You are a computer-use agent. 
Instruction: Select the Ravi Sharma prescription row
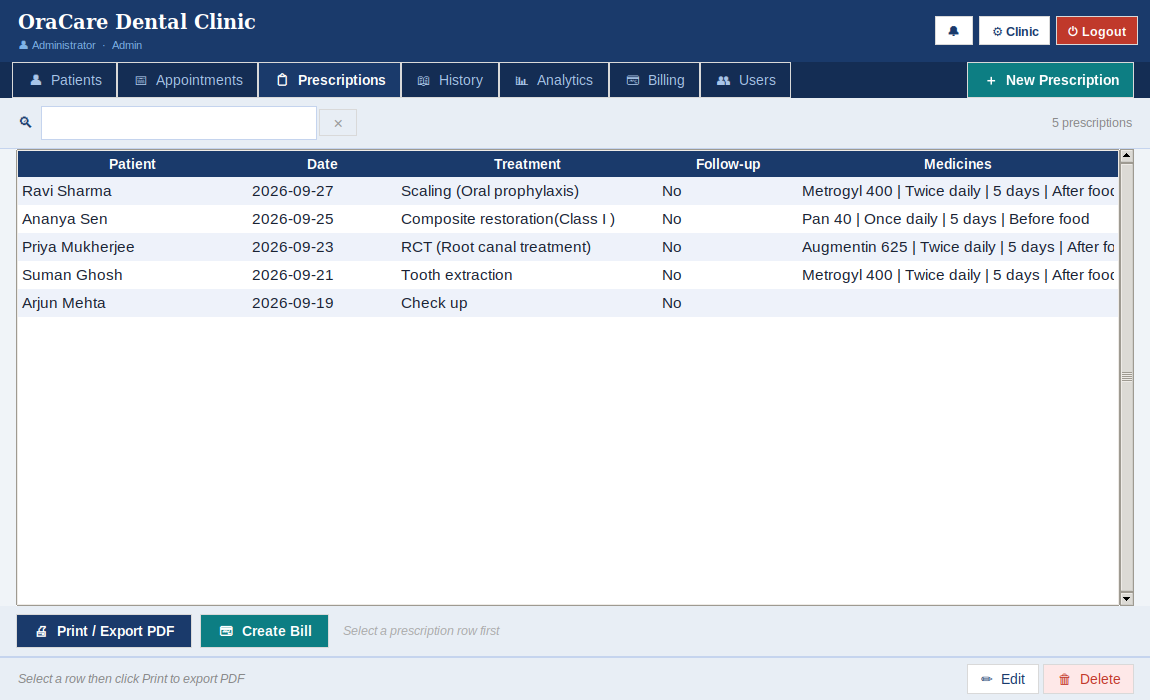[568, 191]
